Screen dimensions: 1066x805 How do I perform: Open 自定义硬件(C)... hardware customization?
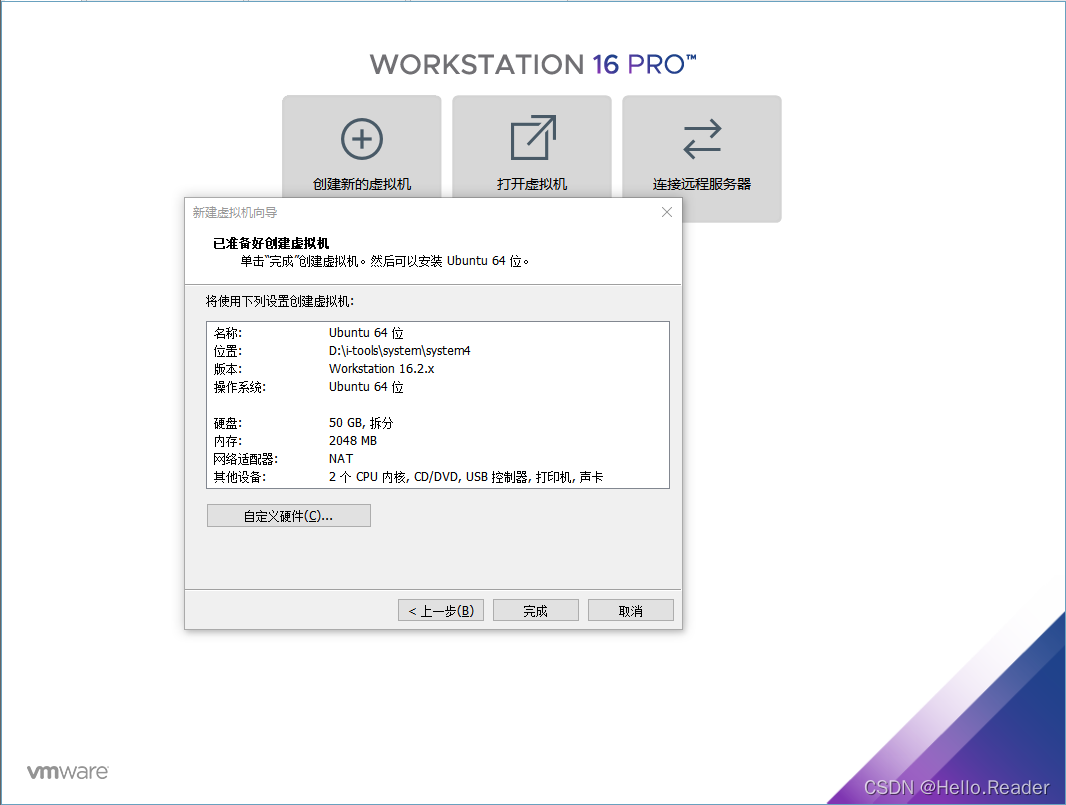289,515
